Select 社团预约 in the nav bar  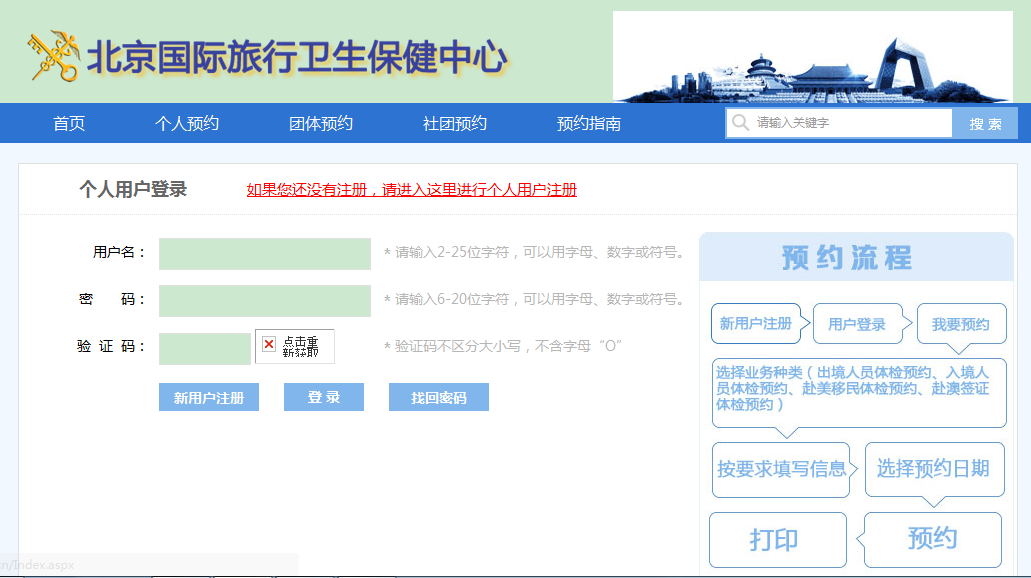pos(455,124)
